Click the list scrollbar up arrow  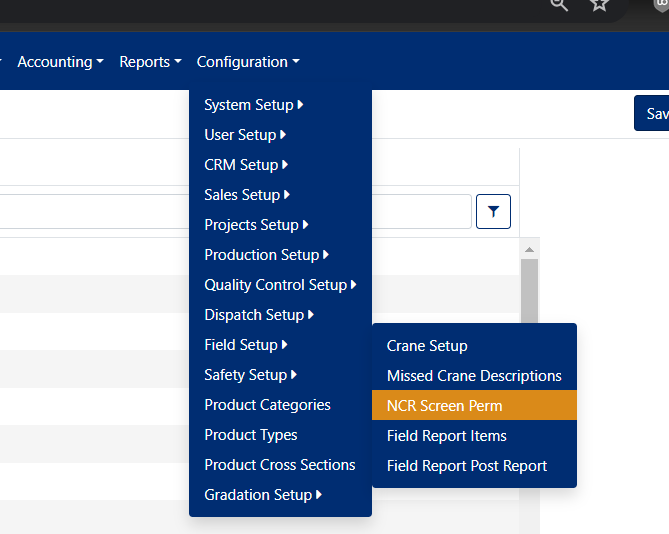[x=529, y=250]
